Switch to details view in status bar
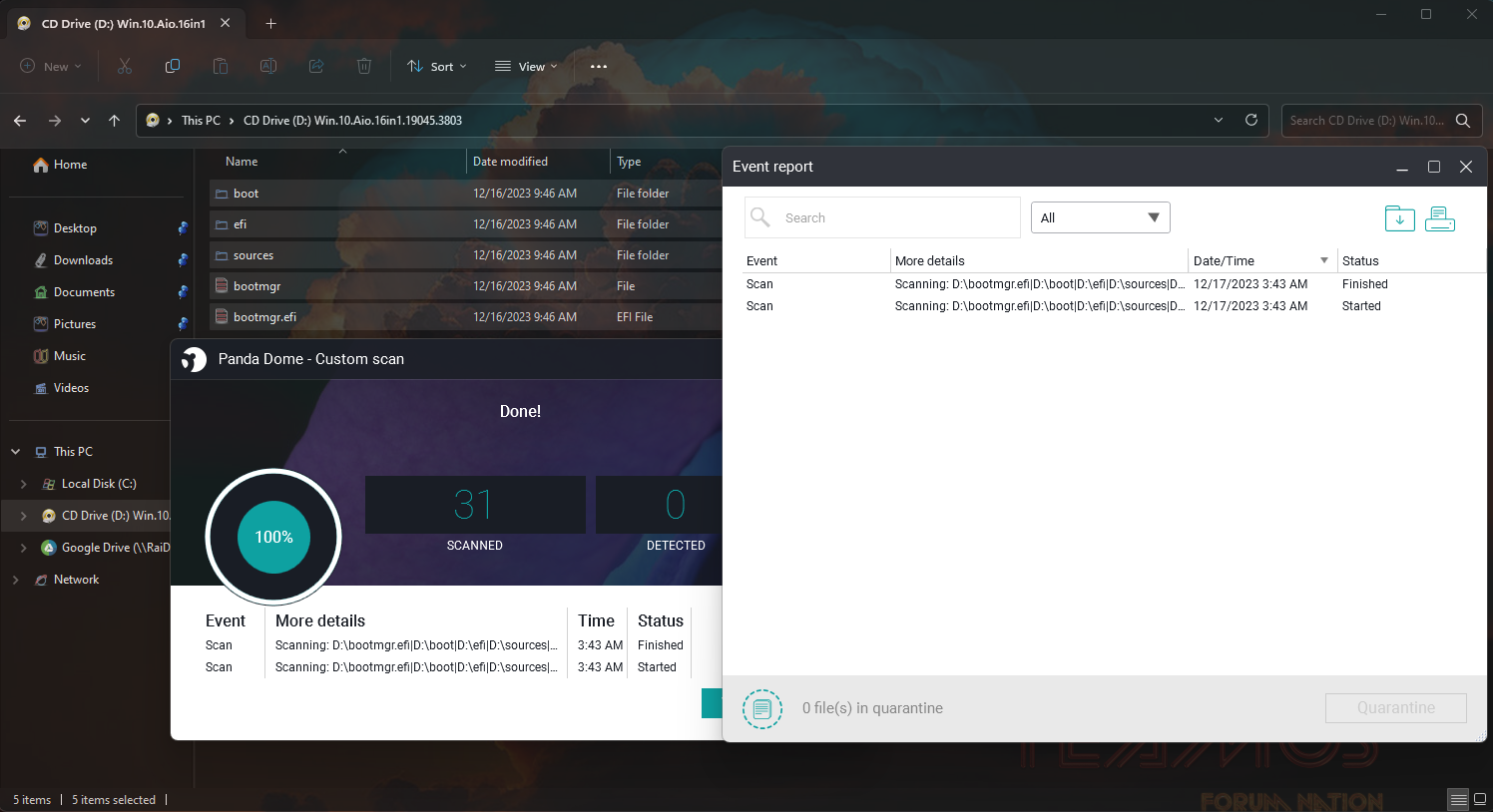 1459,799
